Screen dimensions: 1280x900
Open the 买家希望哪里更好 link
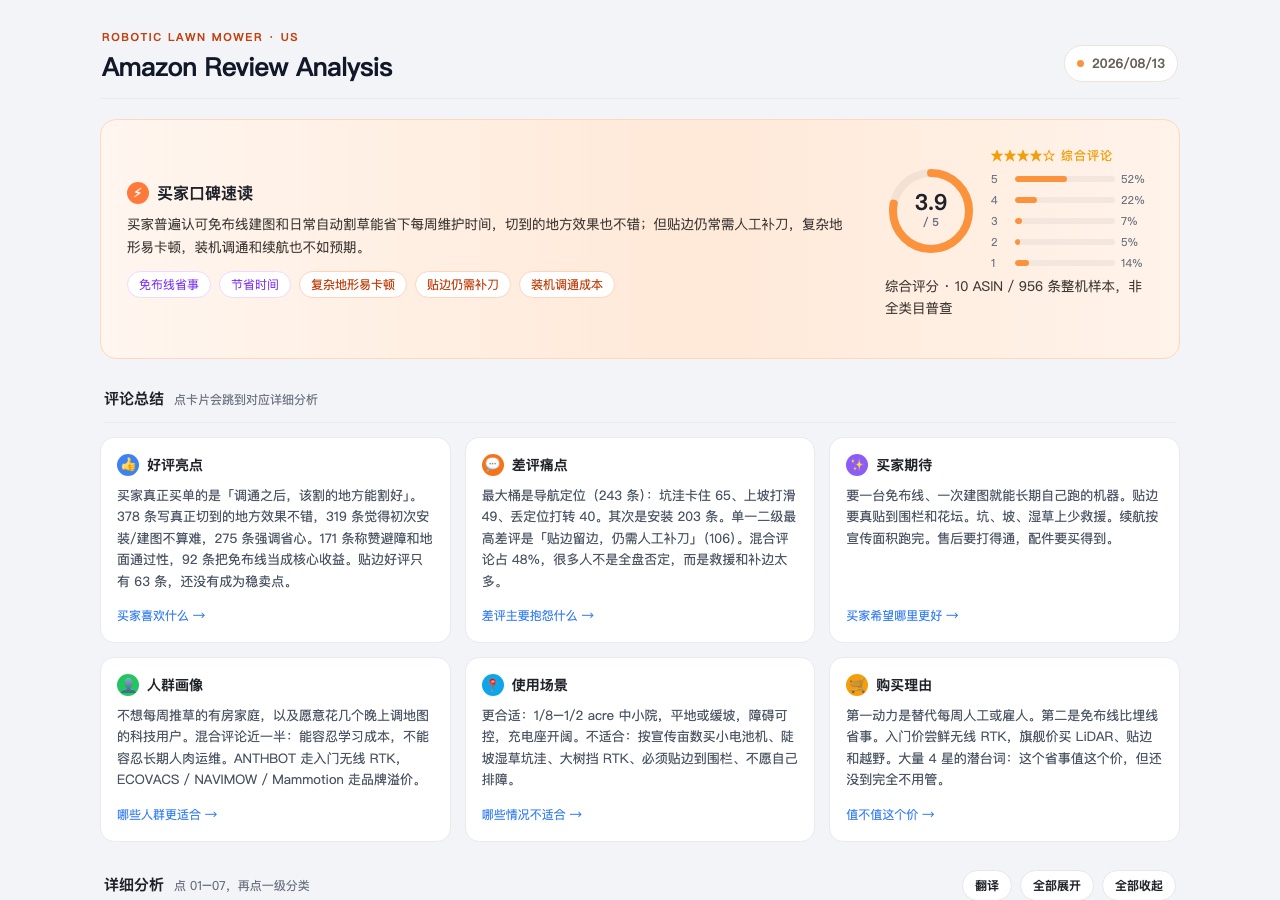[902, 616]
